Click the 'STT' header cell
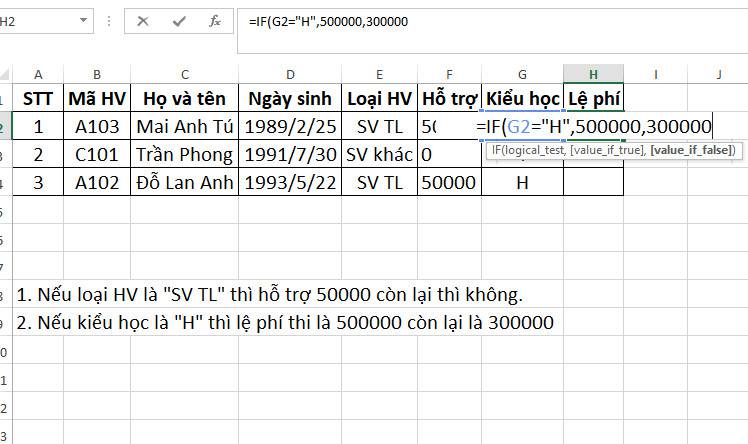This screenshot has width=748, height=444. point(38,98)
